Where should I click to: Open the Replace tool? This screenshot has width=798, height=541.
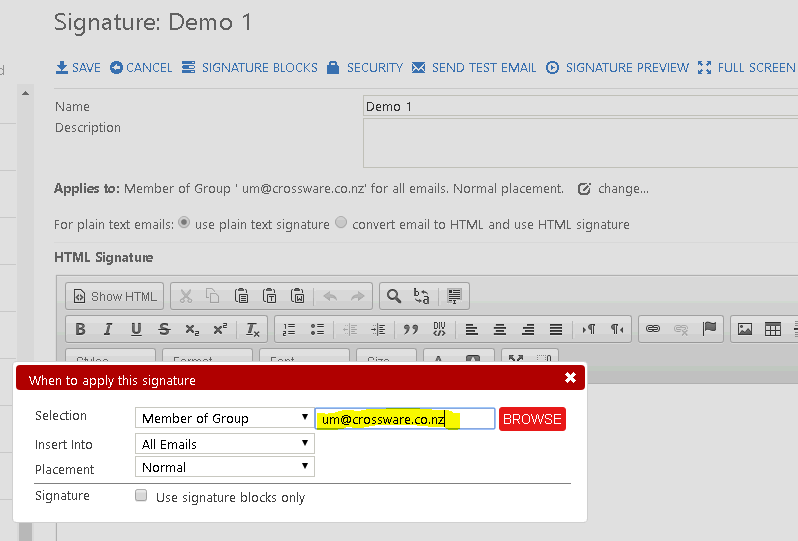pyautogui.click(x=421, y=296)
